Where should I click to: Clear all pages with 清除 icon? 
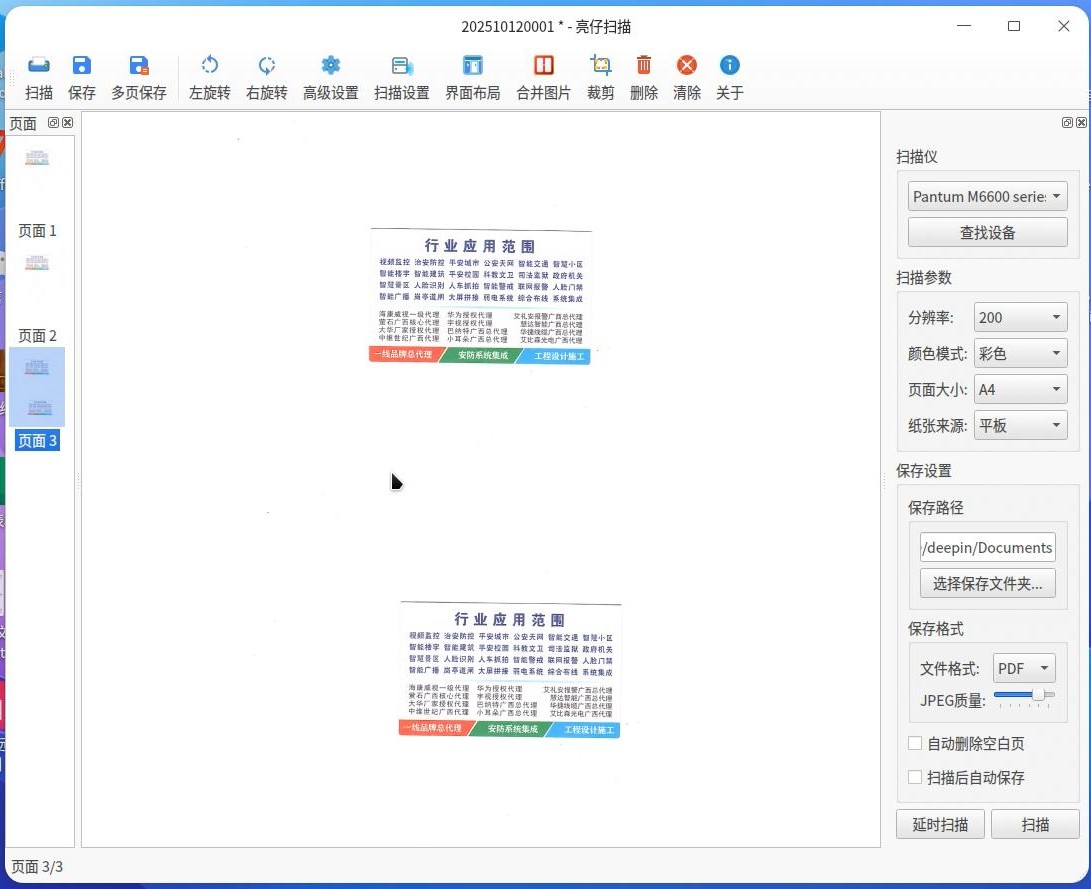tap(687, 77)
